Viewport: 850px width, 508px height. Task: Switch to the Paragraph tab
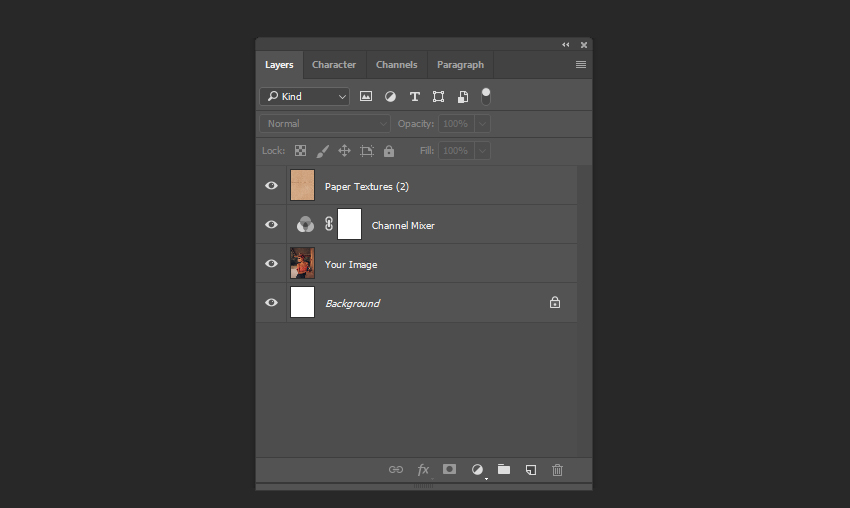(x=460, y=65)
